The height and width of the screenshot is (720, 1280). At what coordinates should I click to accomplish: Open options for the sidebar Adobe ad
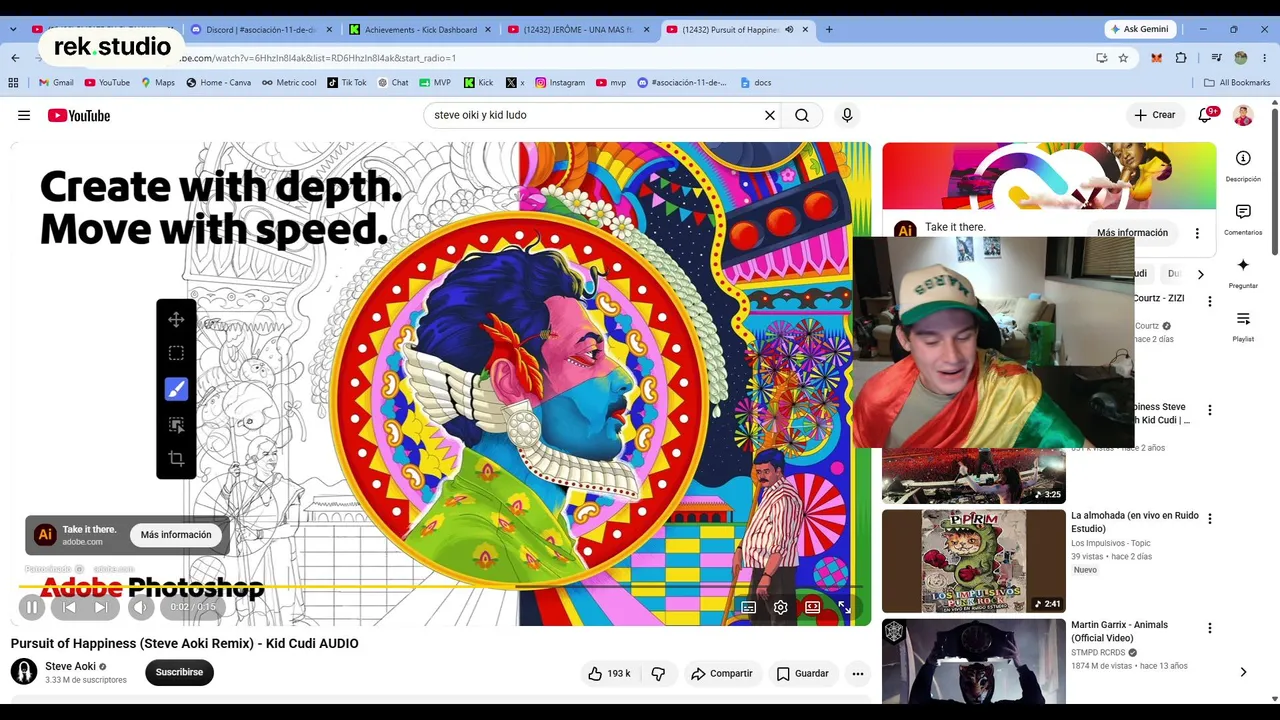pos(1197,233)
